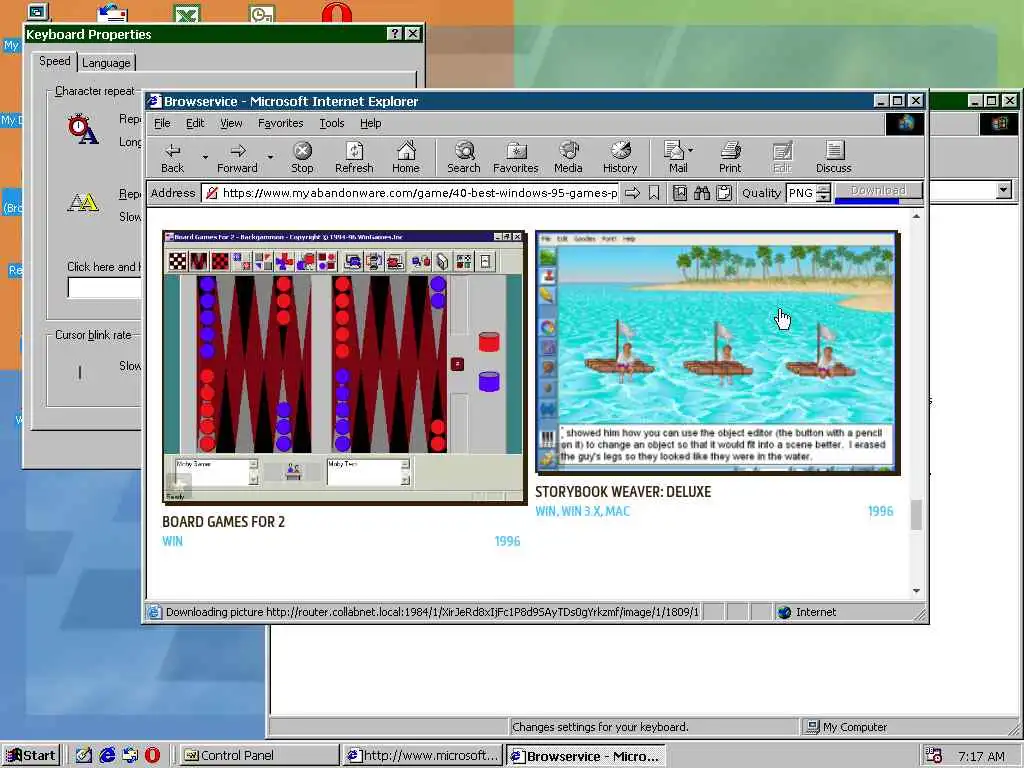1024x768 pixels.
Task: Click the Start button
Action: 31,756
